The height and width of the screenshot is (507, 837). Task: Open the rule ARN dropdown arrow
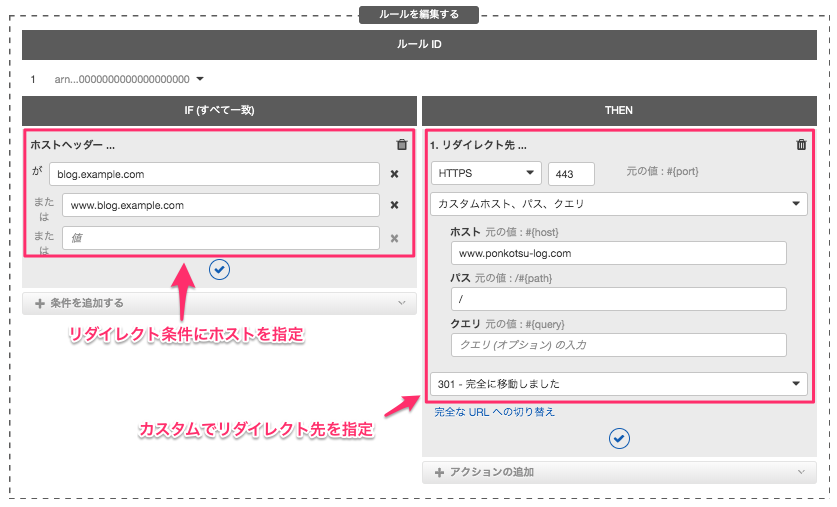click(200, 79)
